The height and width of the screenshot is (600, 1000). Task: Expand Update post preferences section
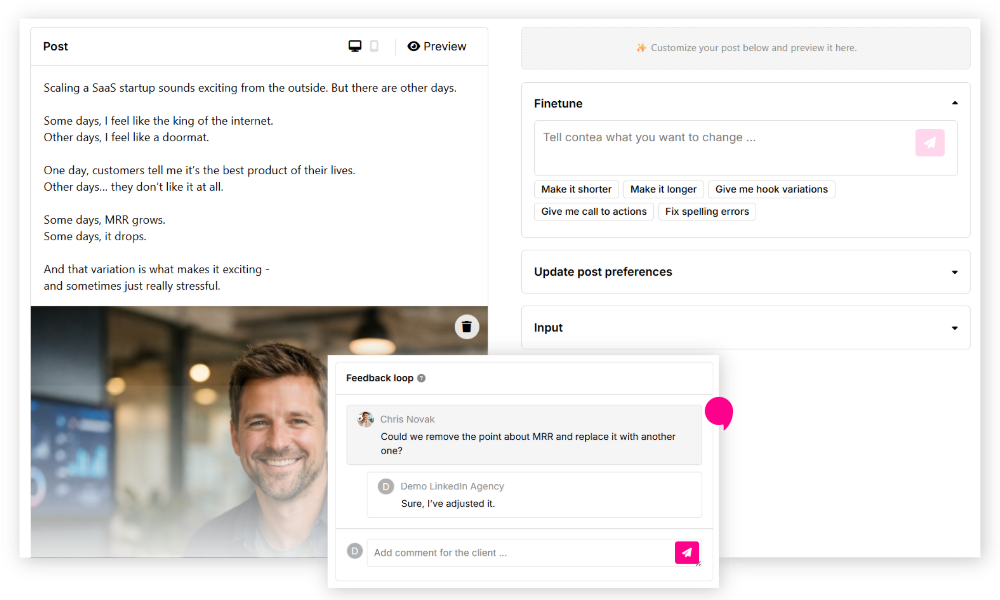[x=954, y=272]
